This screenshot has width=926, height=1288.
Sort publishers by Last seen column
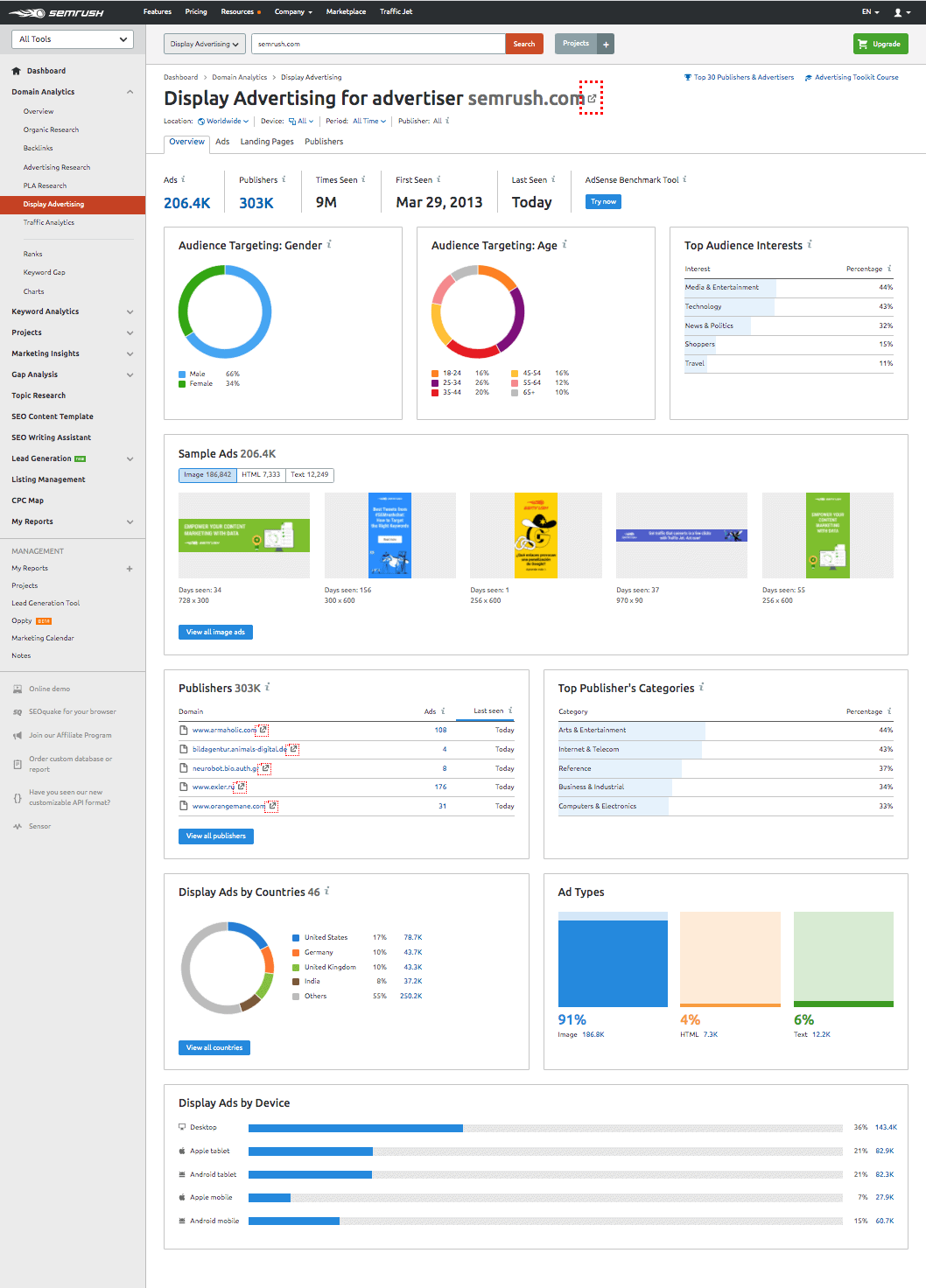point(488,710)
